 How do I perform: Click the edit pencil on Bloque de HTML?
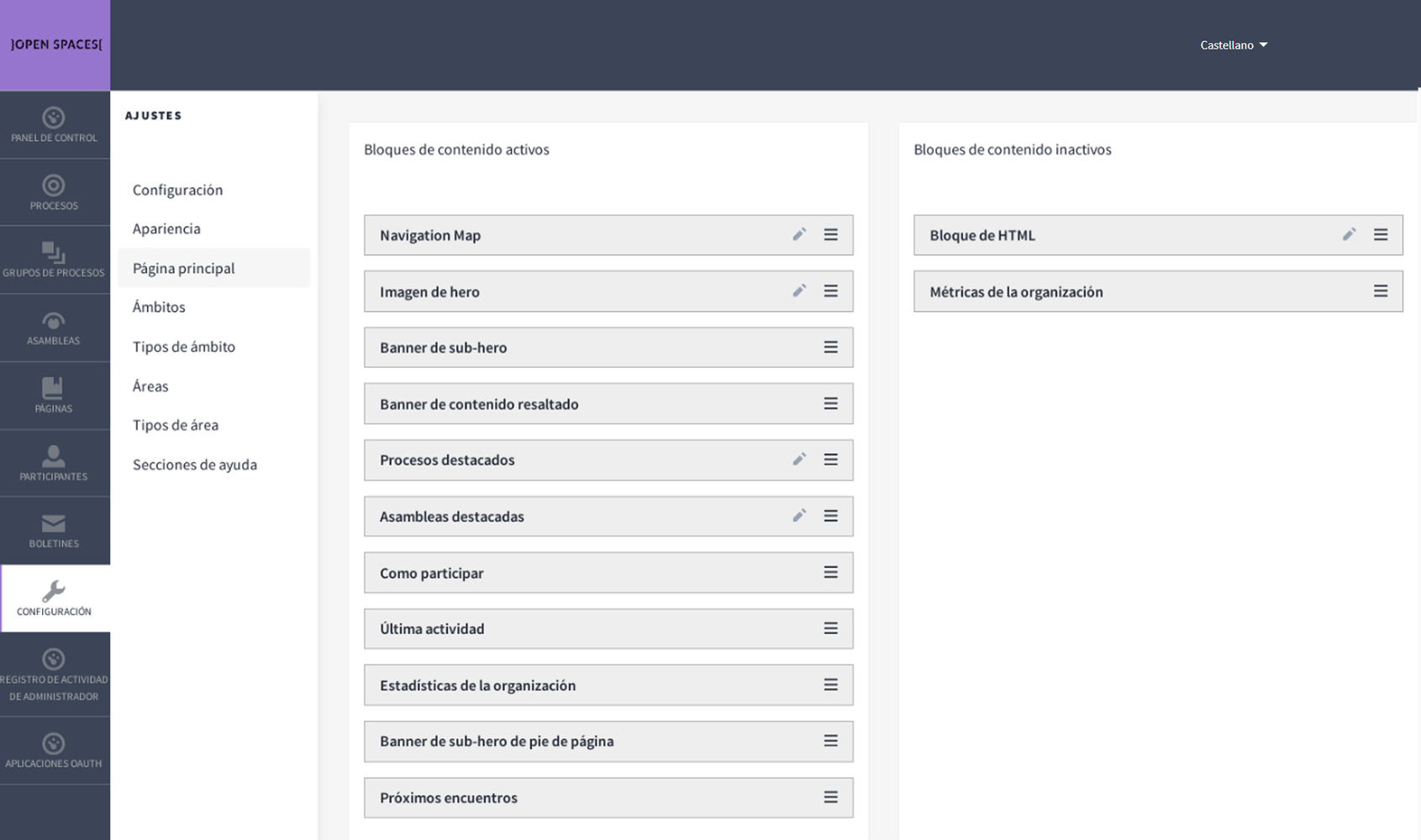pos(1349,234)
